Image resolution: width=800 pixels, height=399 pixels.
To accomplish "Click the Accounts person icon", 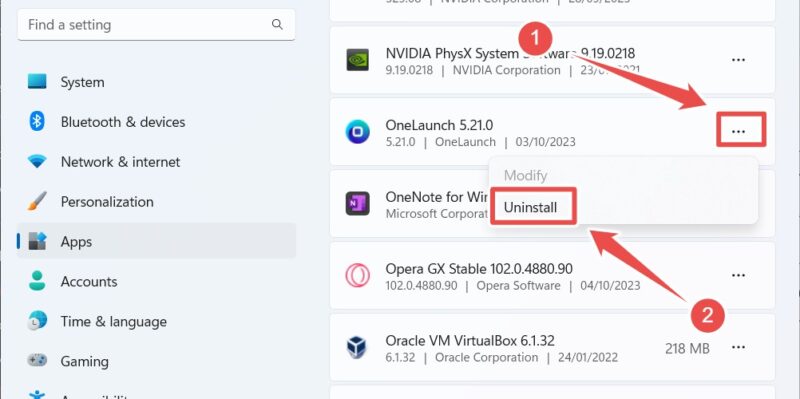I will (x=37, y=281).
